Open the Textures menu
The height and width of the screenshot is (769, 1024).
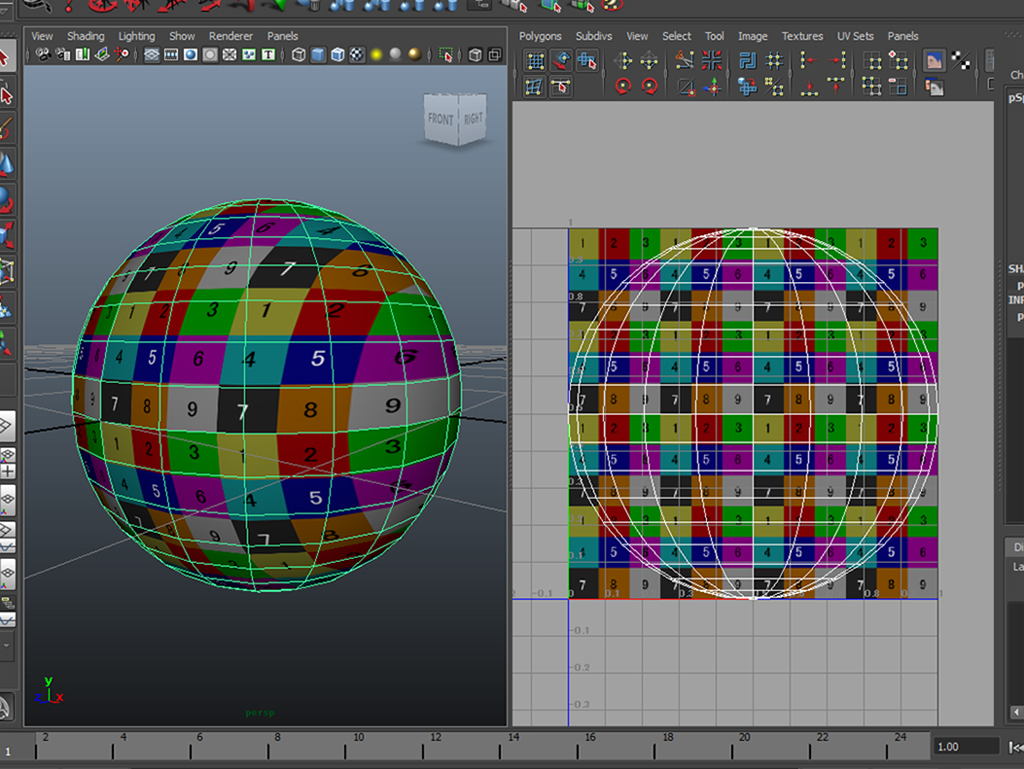(802, 36)
